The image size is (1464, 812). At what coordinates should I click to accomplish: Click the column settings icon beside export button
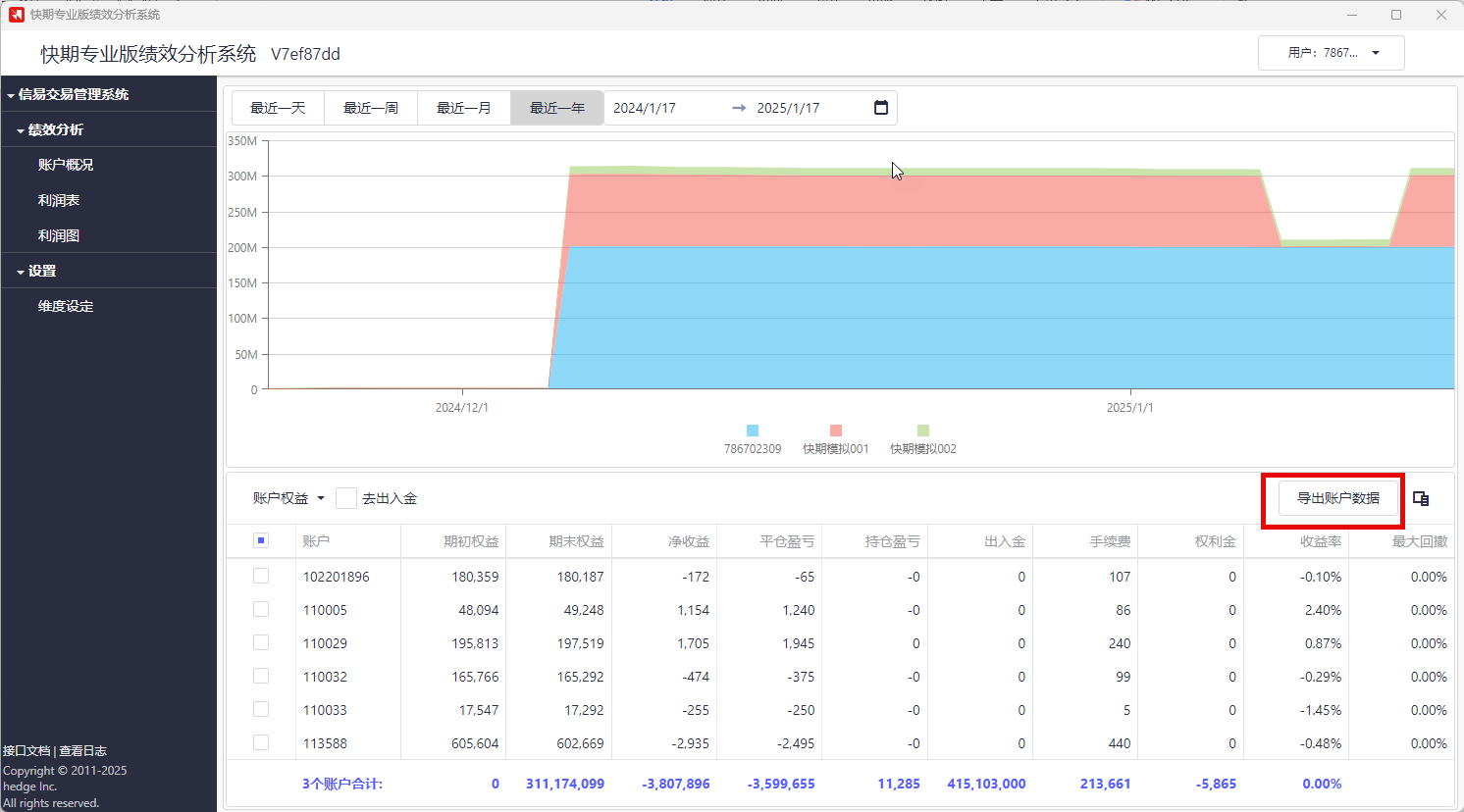[x=1421, y=499]
